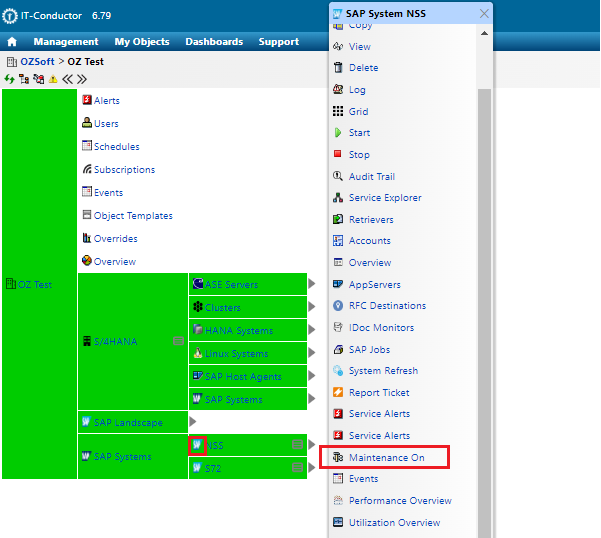The image size is (601, 538).
Task: Click the Grid icon in popup menu
Action: coord(338,111)
